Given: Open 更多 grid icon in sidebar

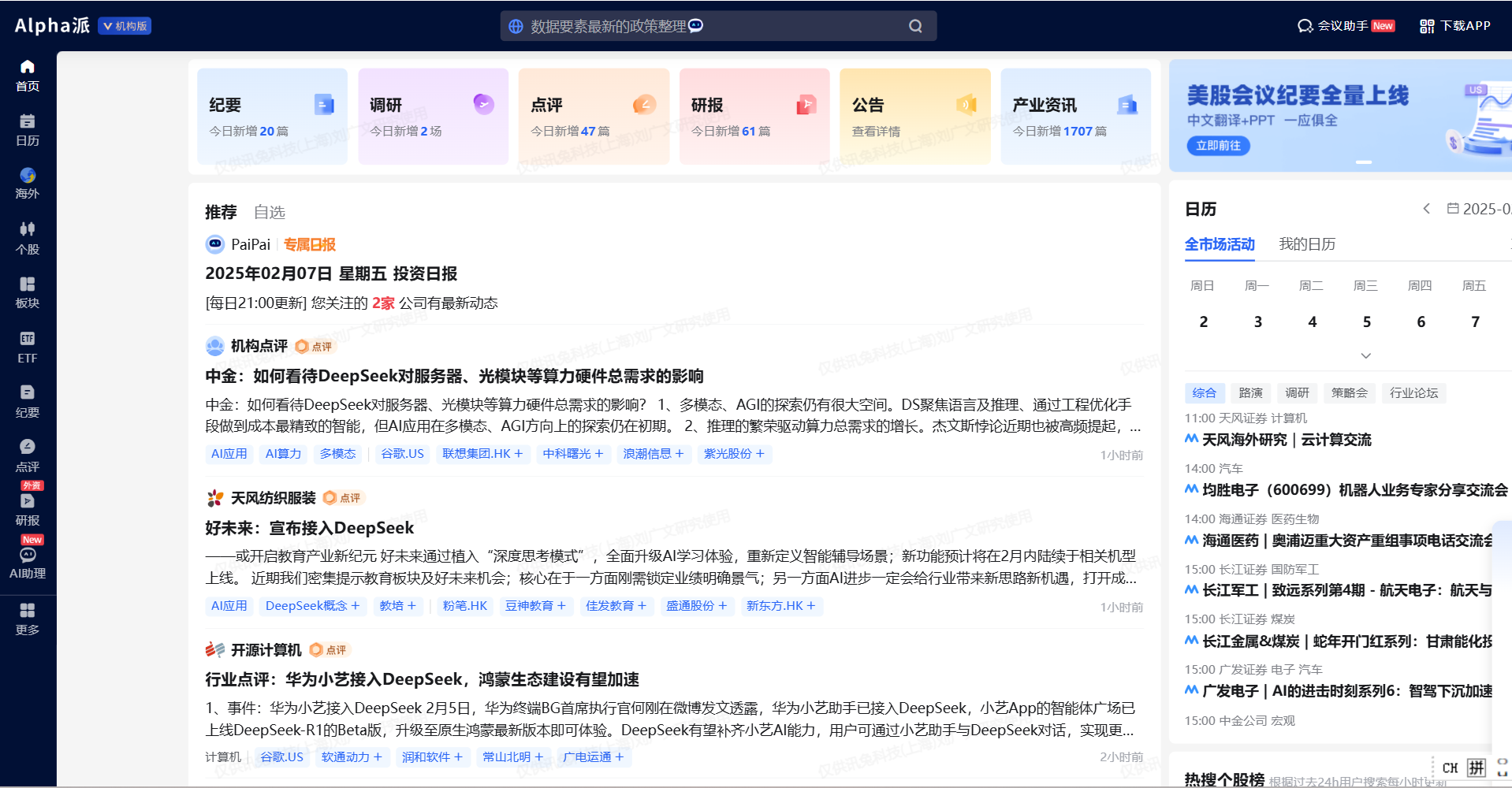Looking at the screenshot, I should (x=28, y=611).
